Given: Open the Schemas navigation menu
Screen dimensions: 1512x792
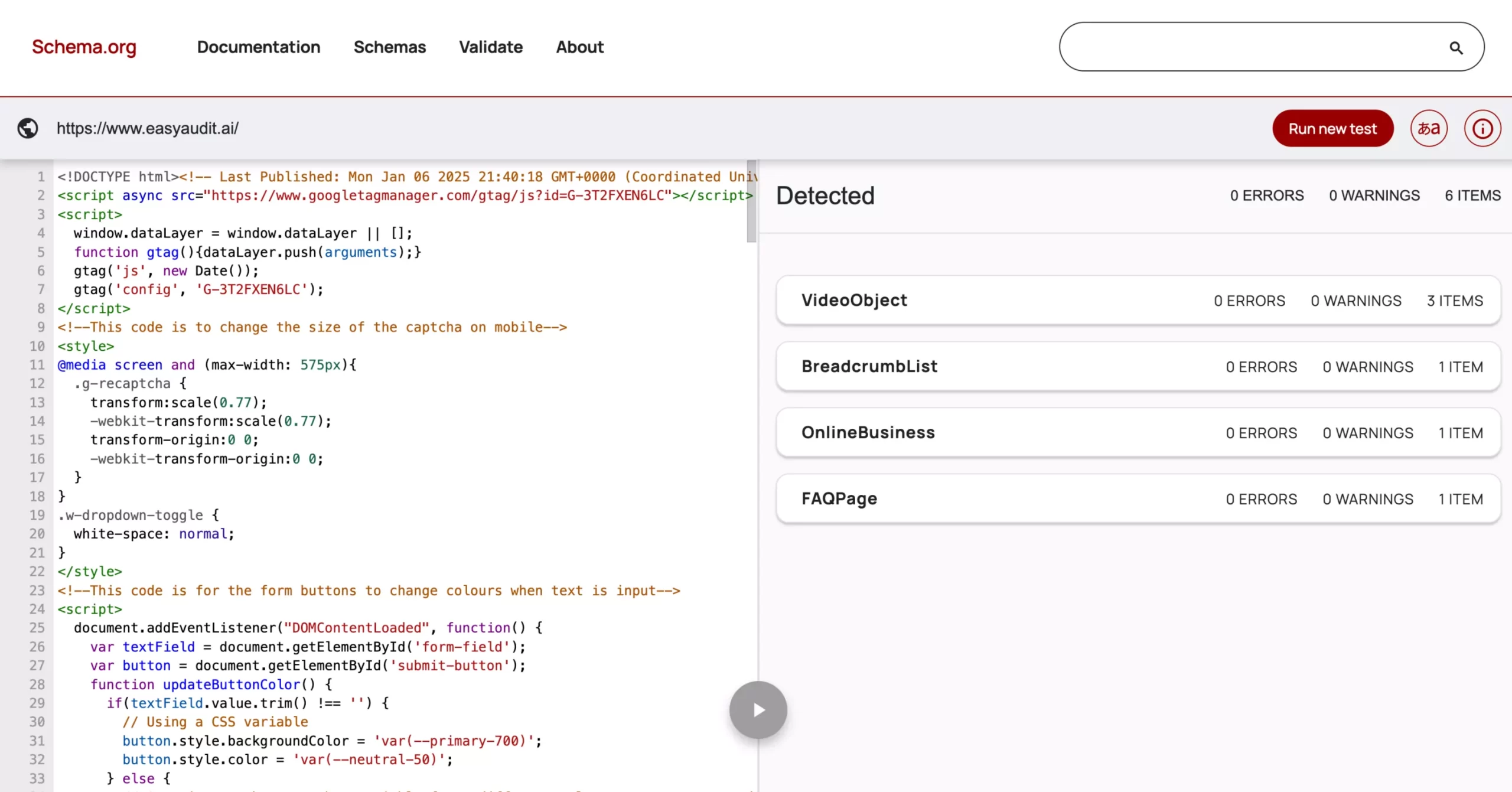Looking at the screenshot, I should click(x=389, y=46).
